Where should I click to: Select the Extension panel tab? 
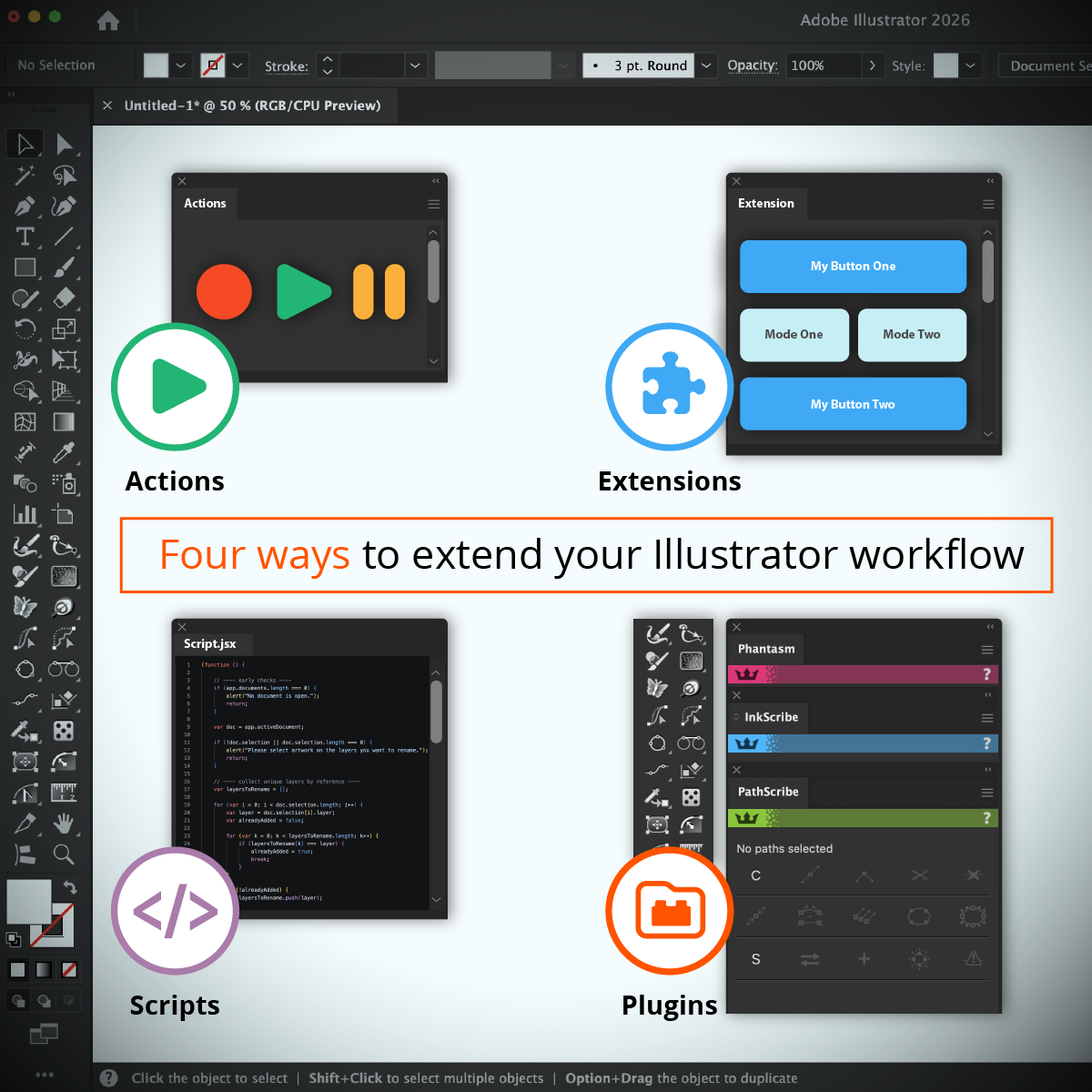[766, 204]
